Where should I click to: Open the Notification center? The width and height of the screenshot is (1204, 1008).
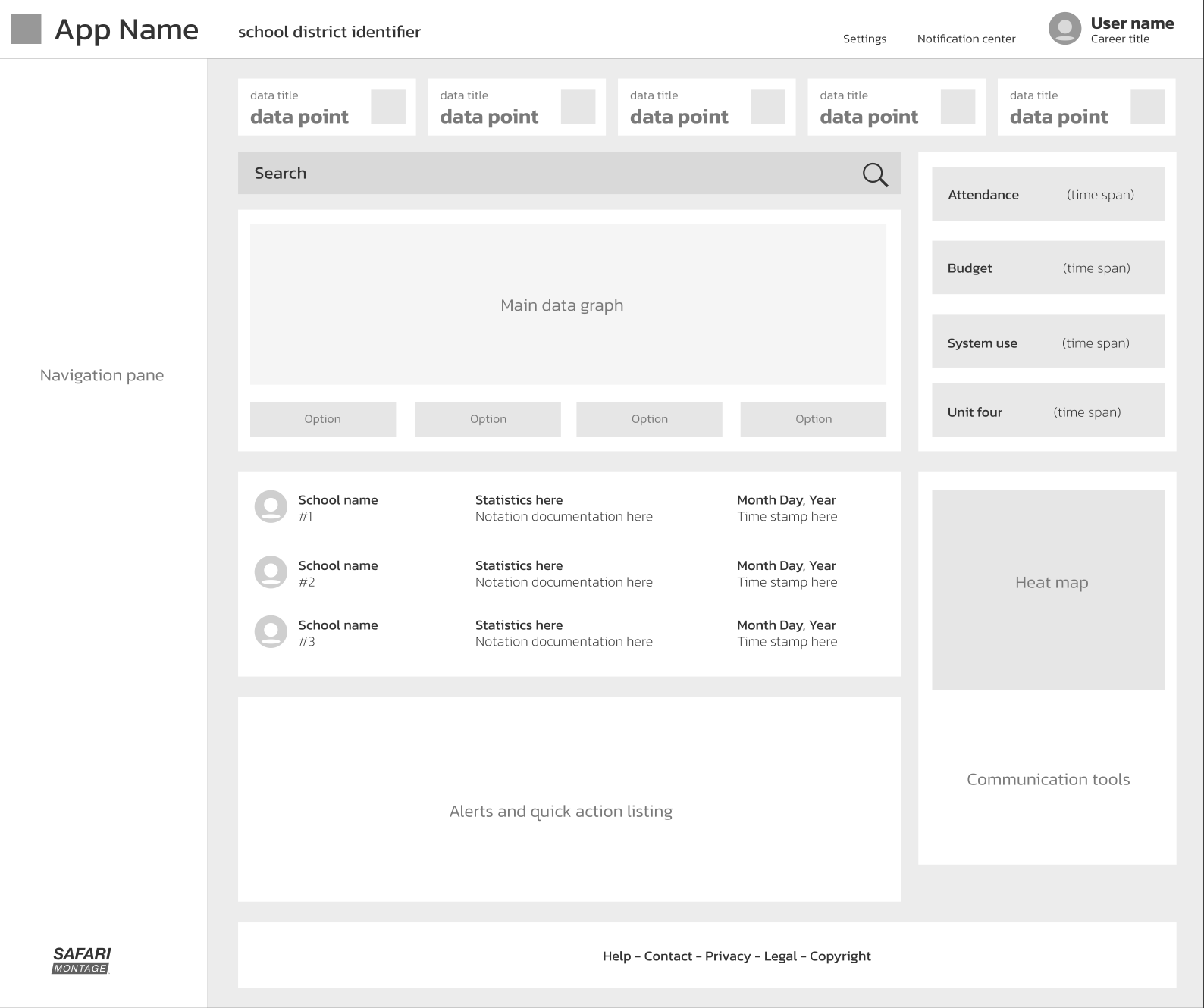[966, 39]
